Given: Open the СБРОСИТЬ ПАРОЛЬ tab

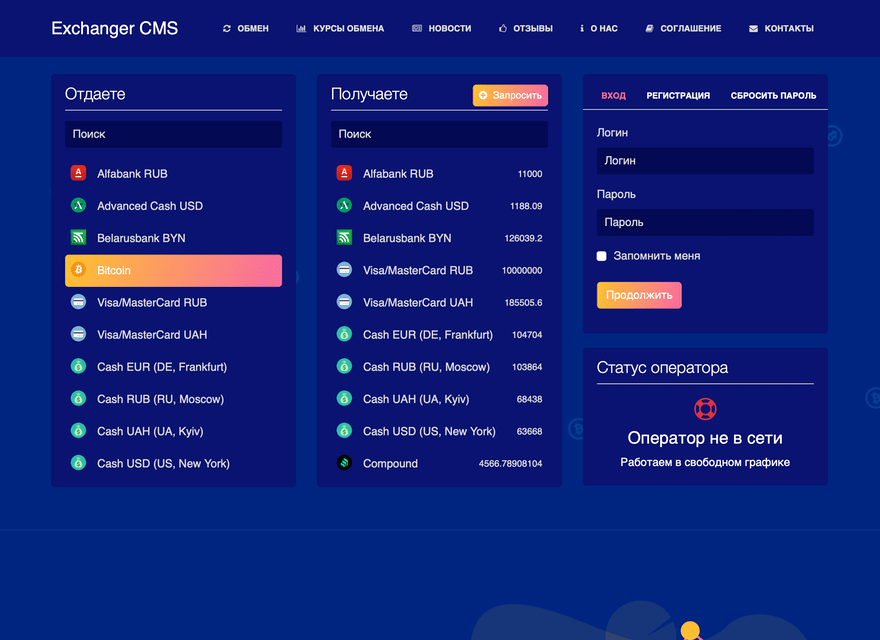Looking at the screenshot, I should (x=773, y=95).
